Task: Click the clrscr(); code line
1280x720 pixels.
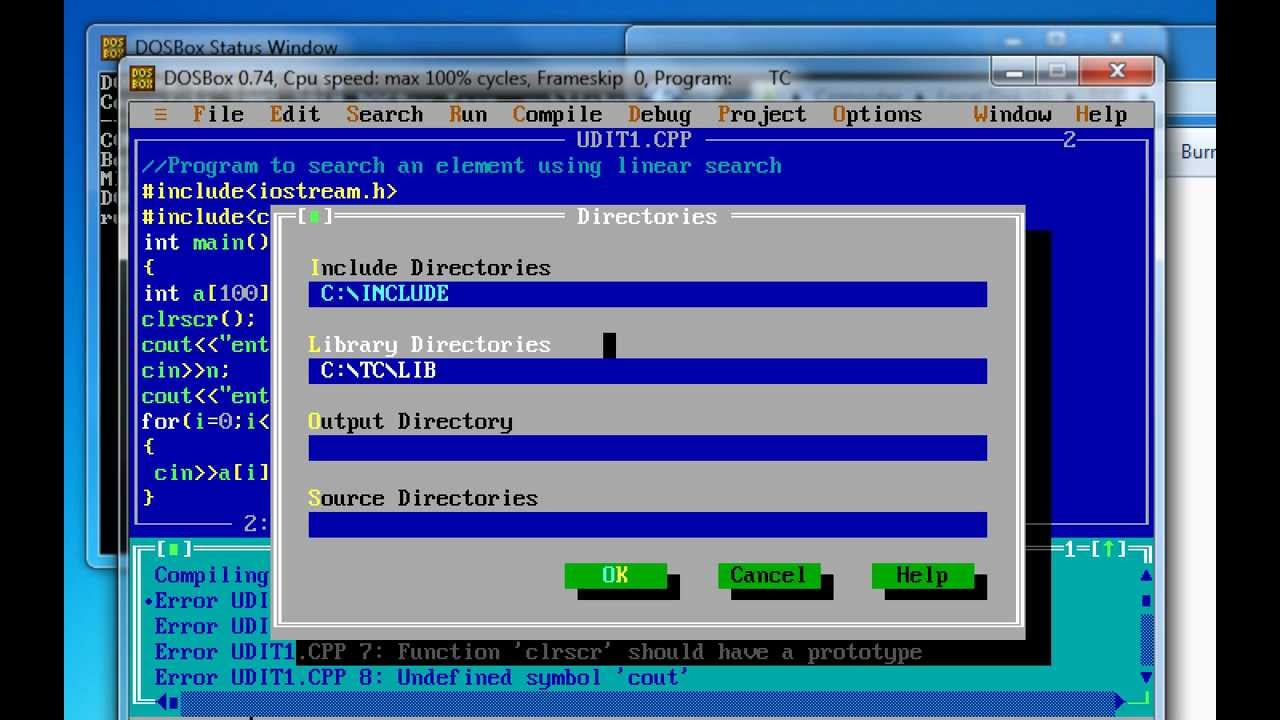Action: click(199, 320)
